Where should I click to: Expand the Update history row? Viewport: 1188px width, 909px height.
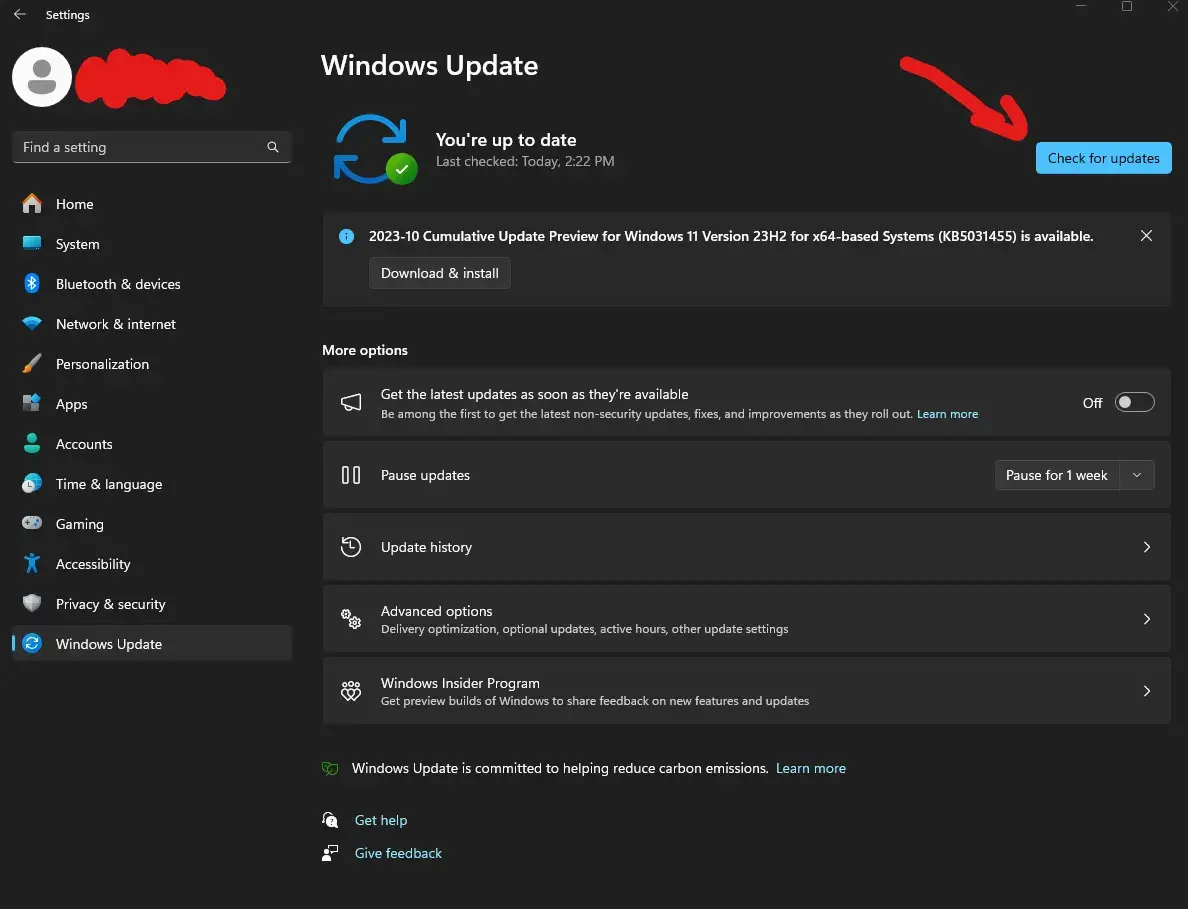[746, 547]
